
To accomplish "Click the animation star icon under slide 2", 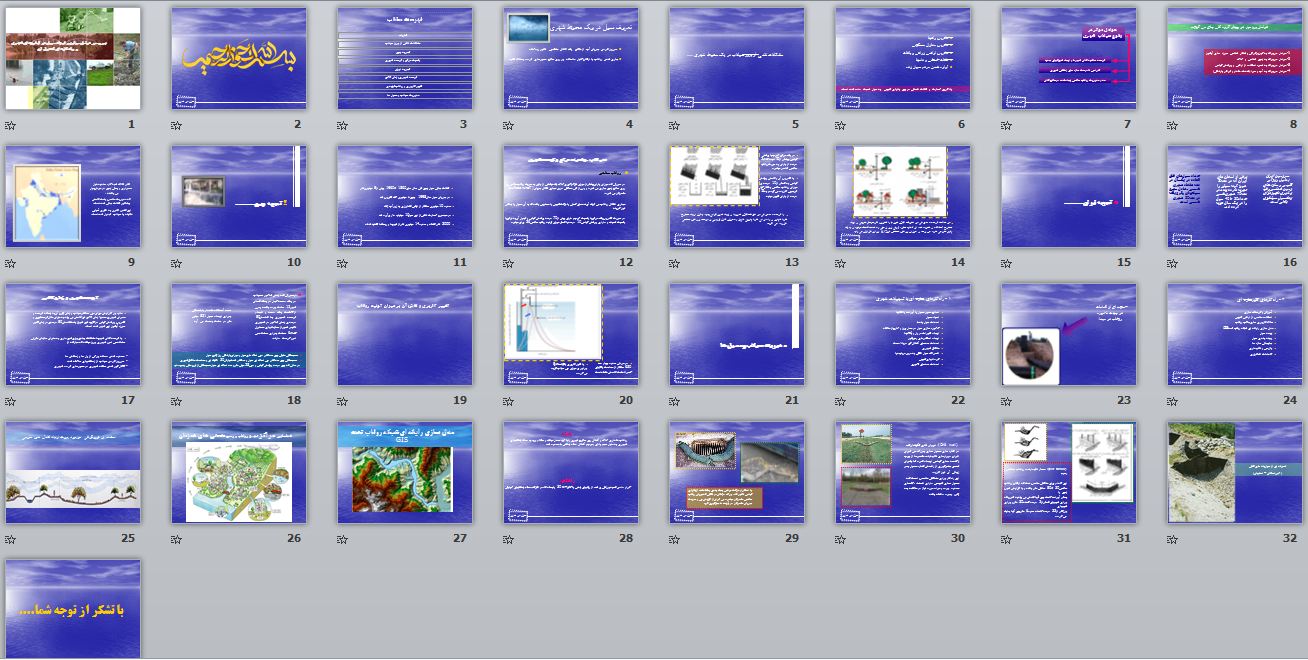I will coord(176,126).
